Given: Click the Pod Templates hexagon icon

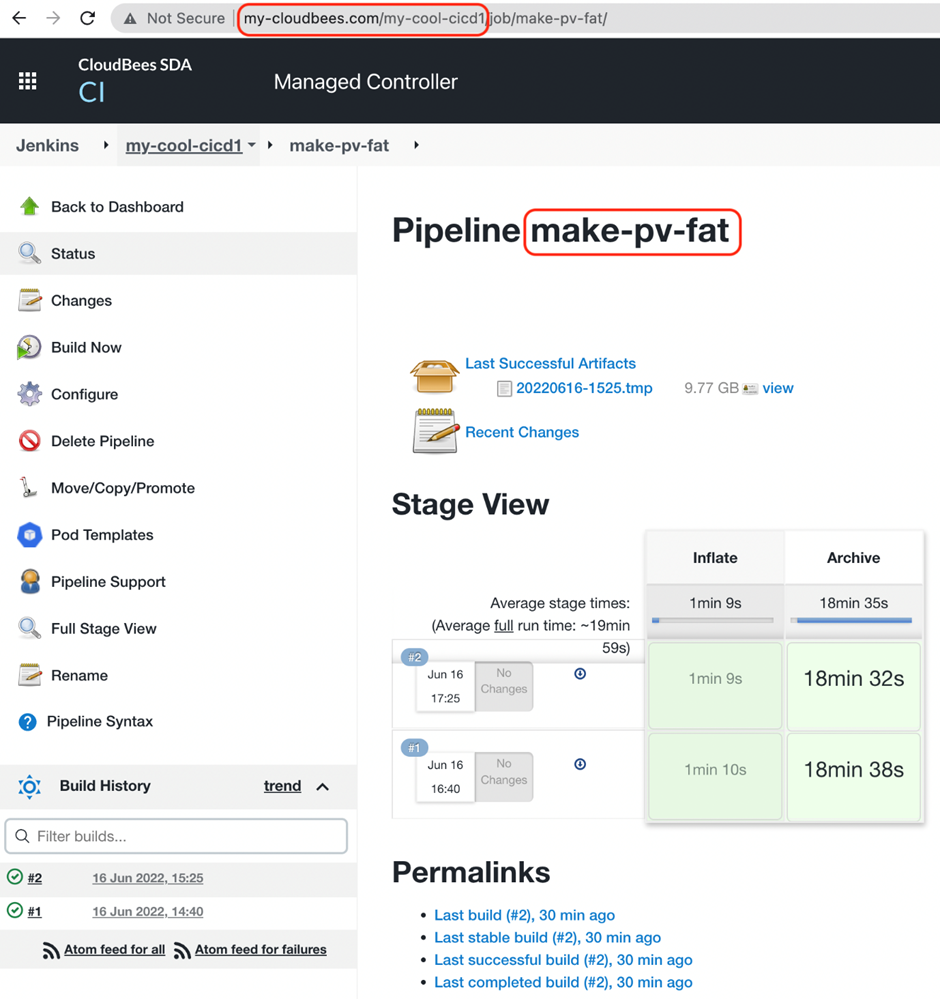Looking at the screenshot, I should (29, 535).
